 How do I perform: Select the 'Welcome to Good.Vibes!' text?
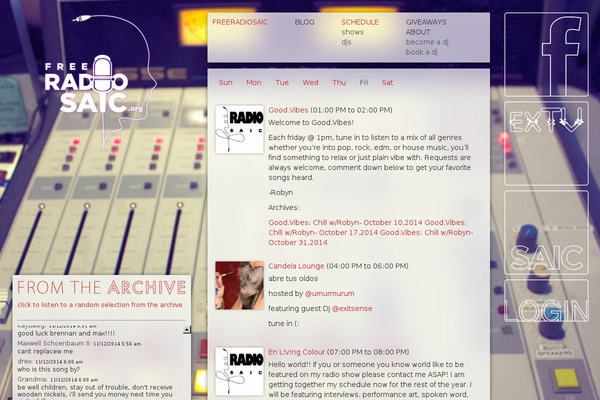click(x=311, y=123)
